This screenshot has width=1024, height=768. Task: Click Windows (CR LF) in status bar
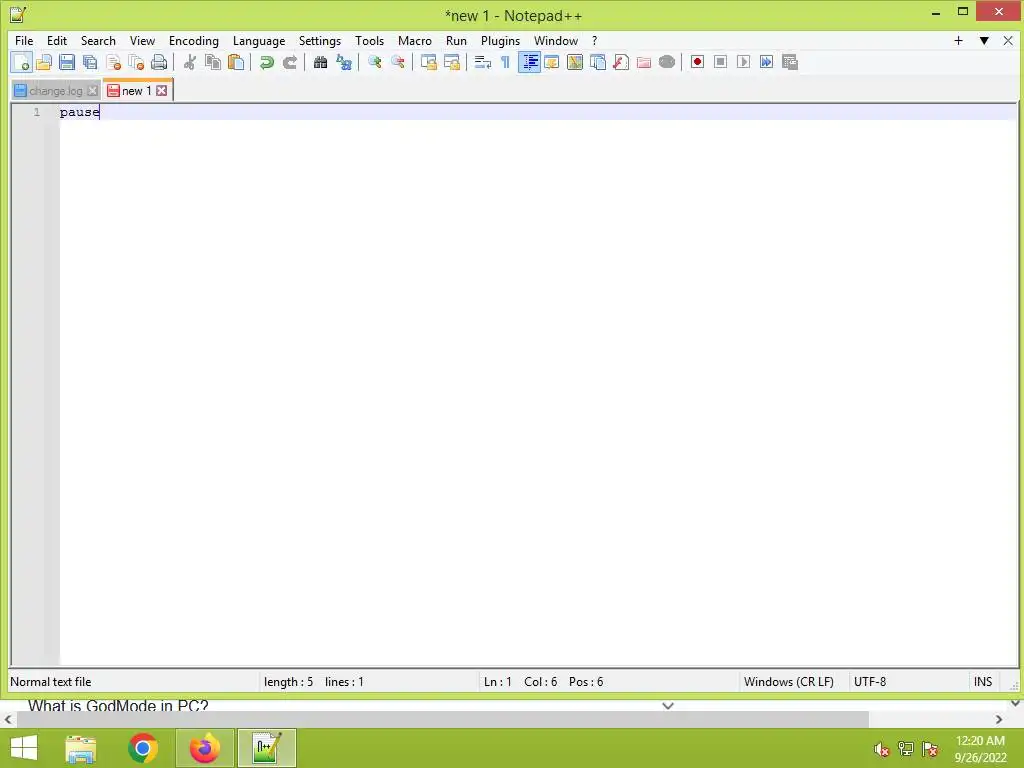789,682
